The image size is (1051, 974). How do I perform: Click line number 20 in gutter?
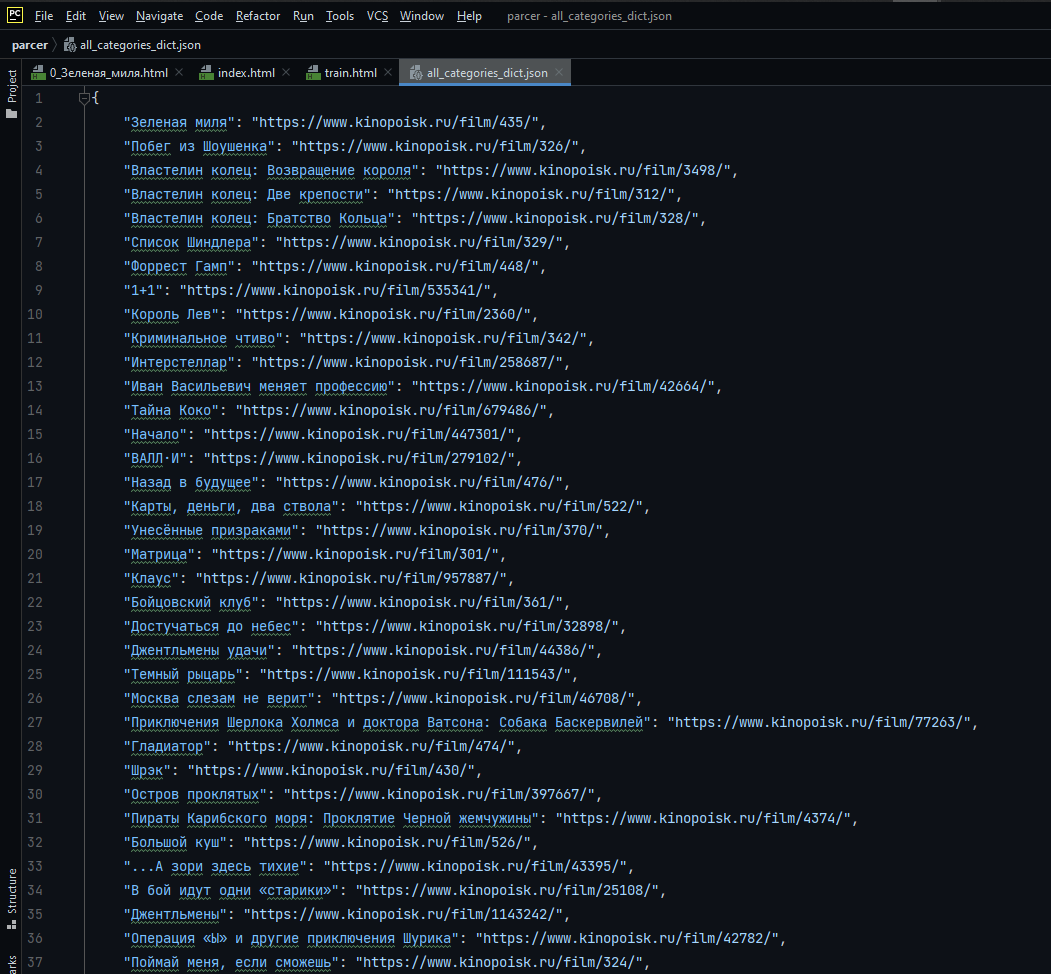click(x=35, y=554)
